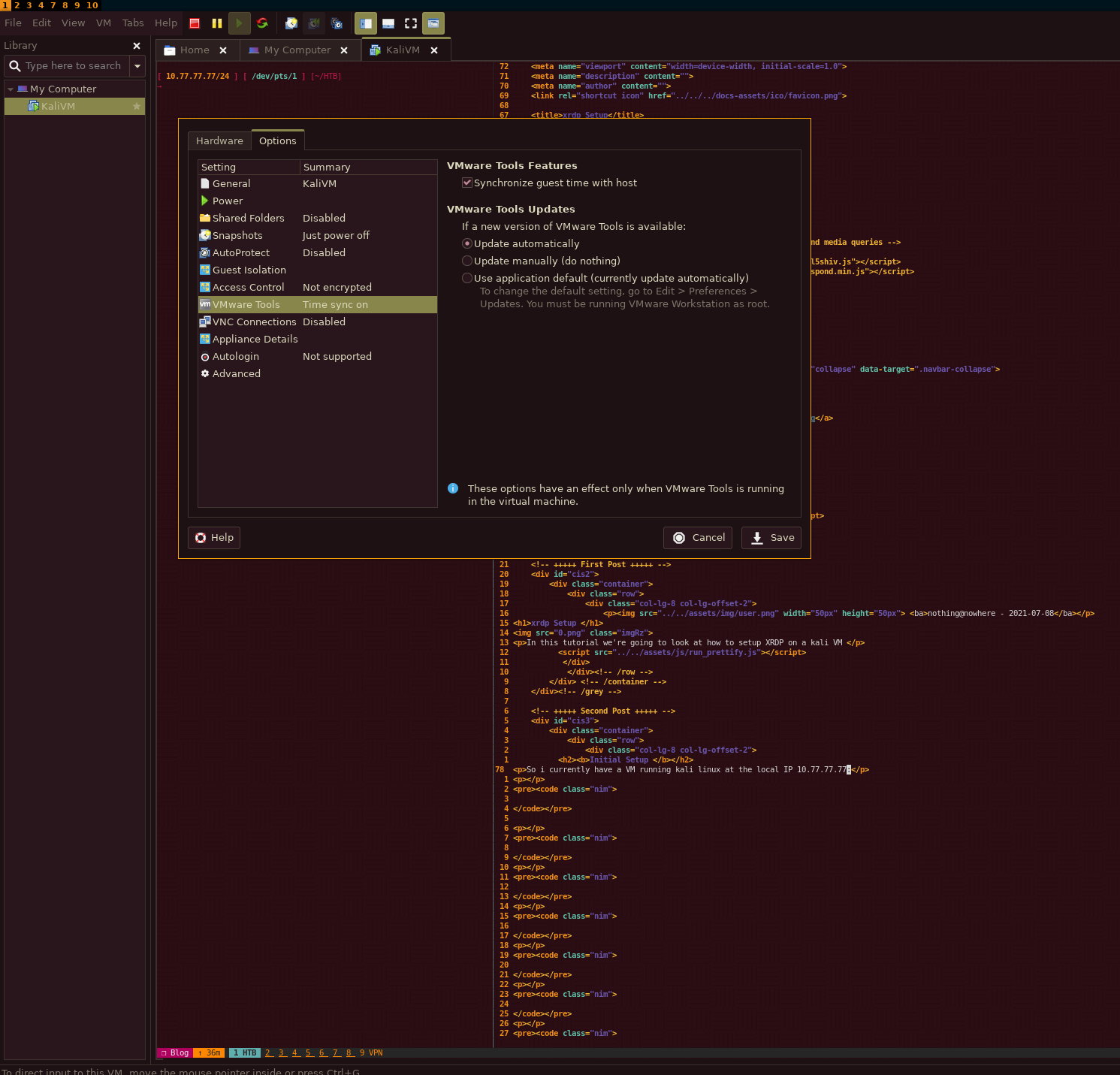1120x1075 pixels.
Task: Select Use application default radio option
Action: [x=467, y=278]
